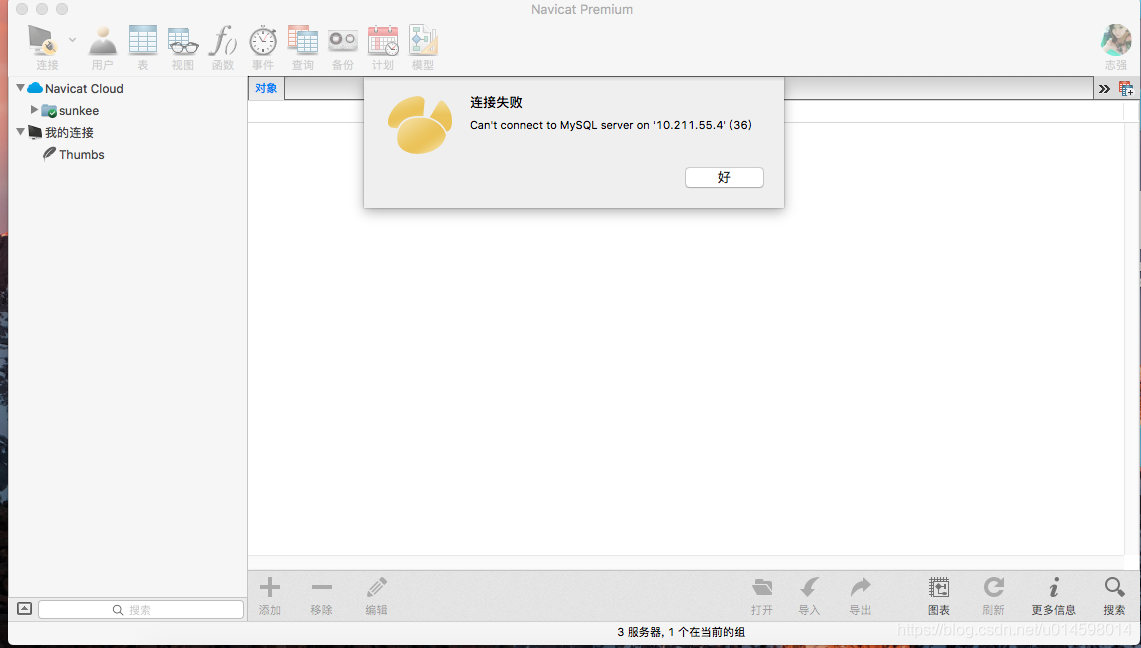Viewport: 1141px width, 648px height.
Task: Select the 视图 view toolbar icon
Action: point(183,41)
